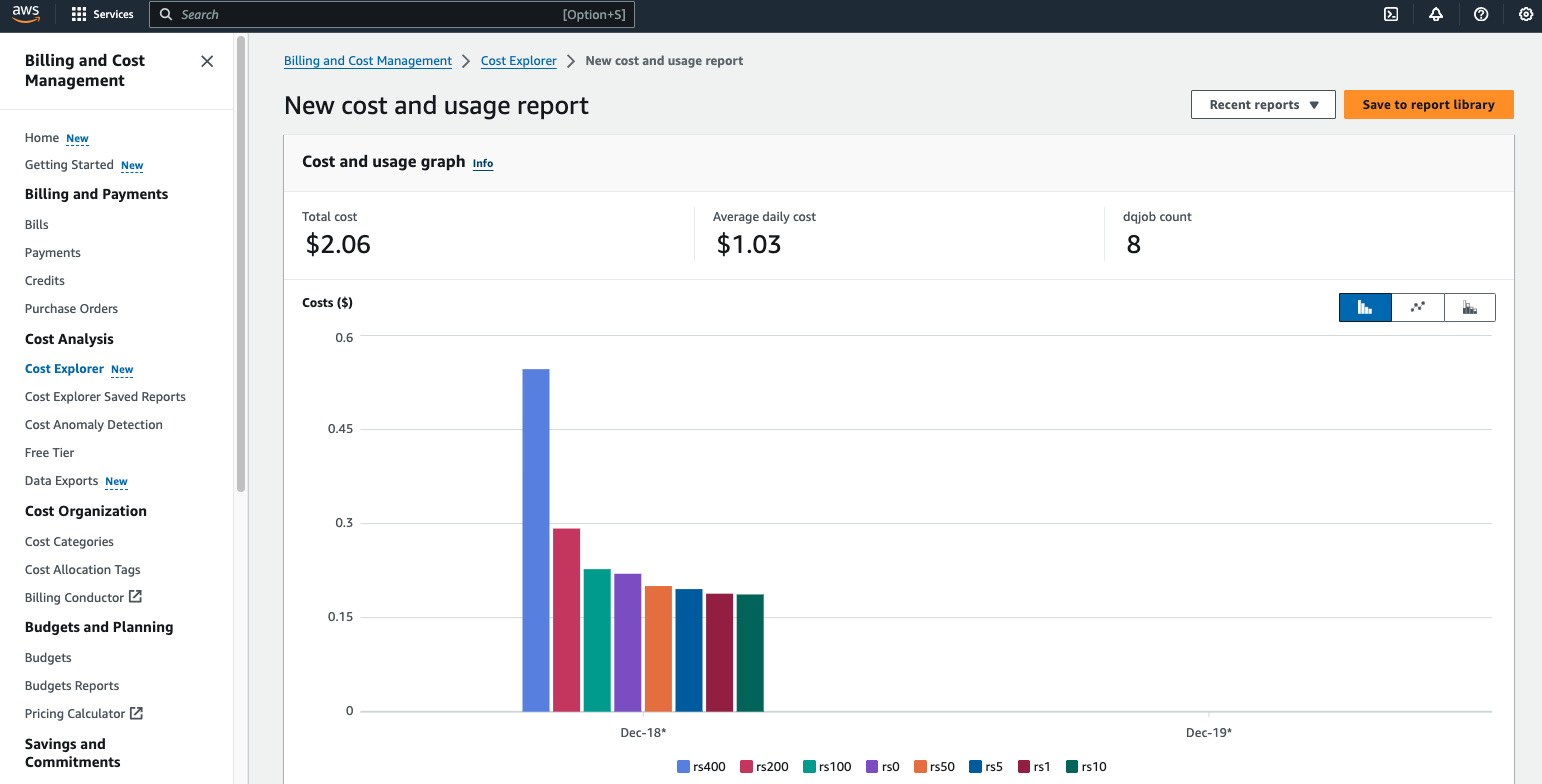Click the Dec-19* axis label
The image size is (1542, 784).
pyautogui.click(x=1209, y=733)
